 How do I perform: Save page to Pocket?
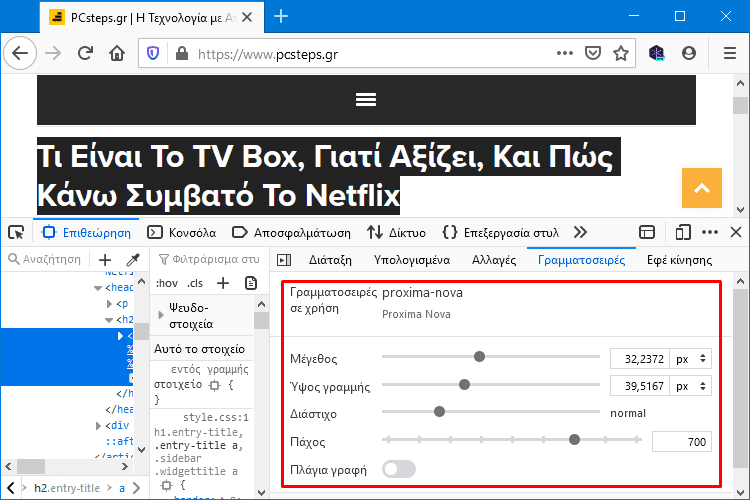click(x=593, y=53)
